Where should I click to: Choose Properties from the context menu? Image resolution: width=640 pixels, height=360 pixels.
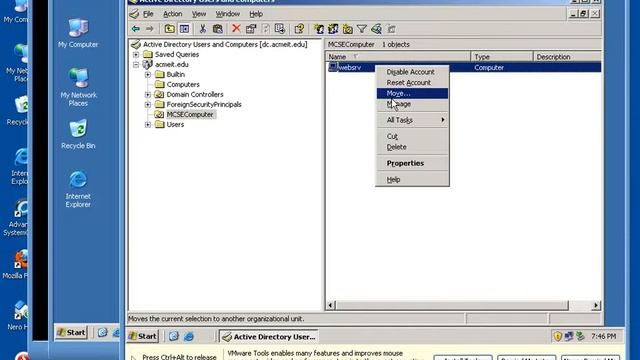point(412,163)
